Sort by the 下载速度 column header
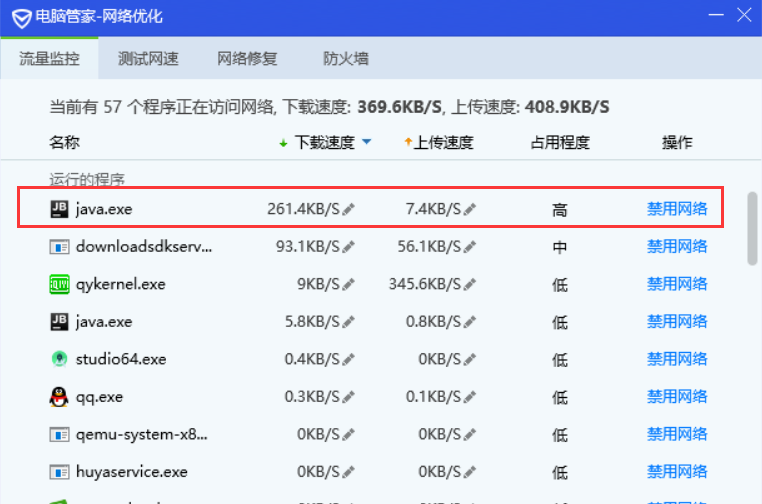 [x=325, y=142]
